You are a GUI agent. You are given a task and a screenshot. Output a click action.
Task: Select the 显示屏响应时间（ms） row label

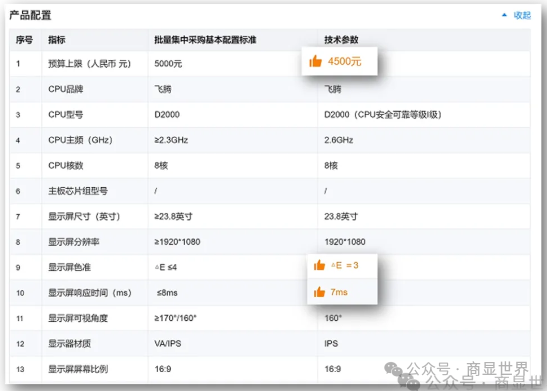90,293
